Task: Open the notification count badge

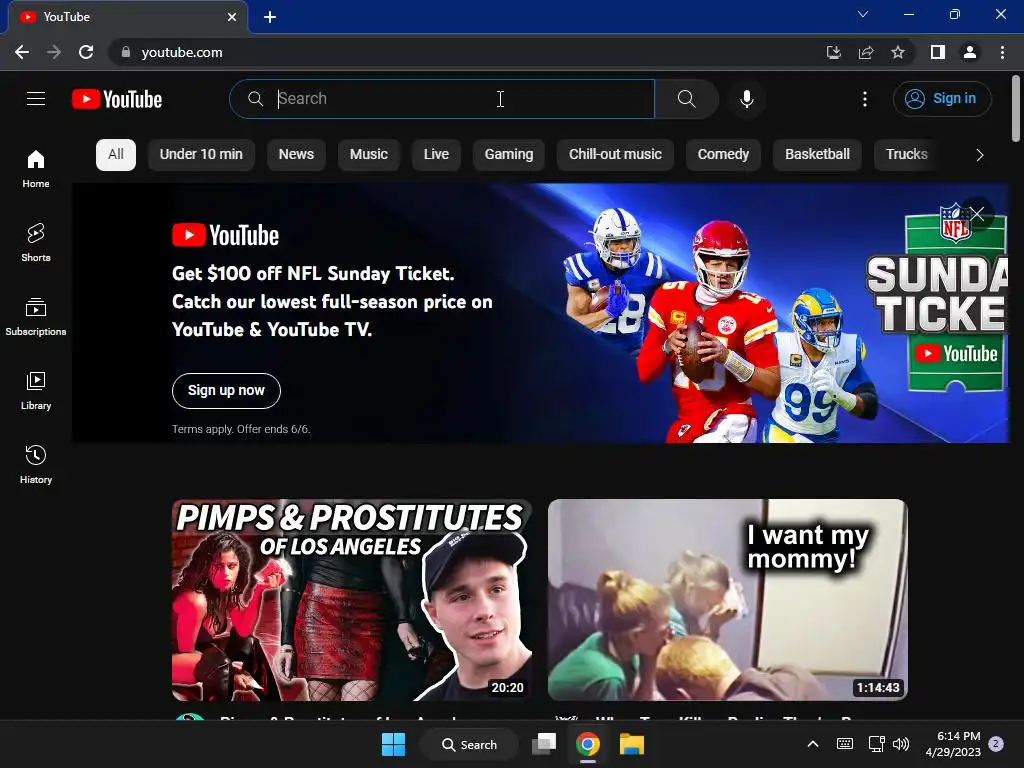Action: [996, 744]
